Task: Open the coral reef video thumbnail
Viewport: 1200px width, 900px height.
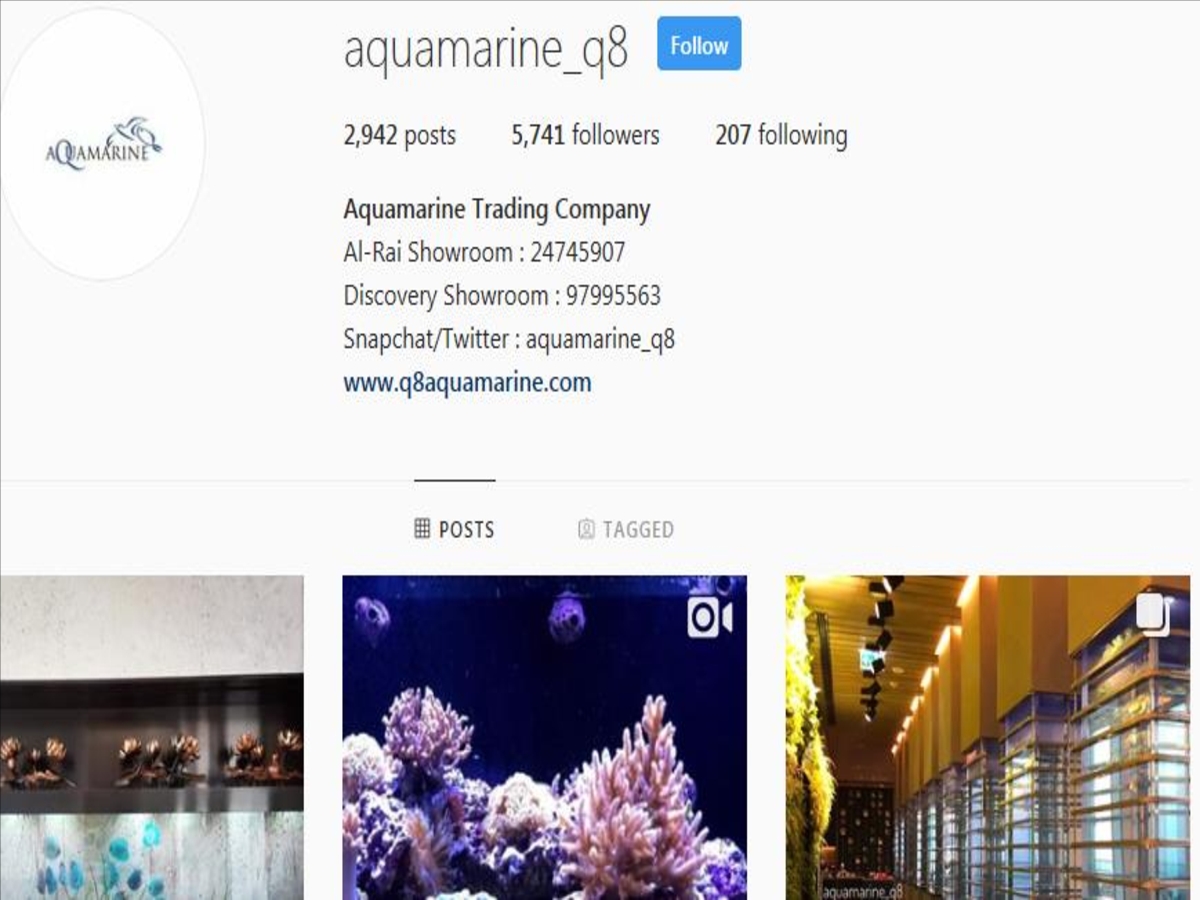Action: pyautogui.click(x=545, y=737)
